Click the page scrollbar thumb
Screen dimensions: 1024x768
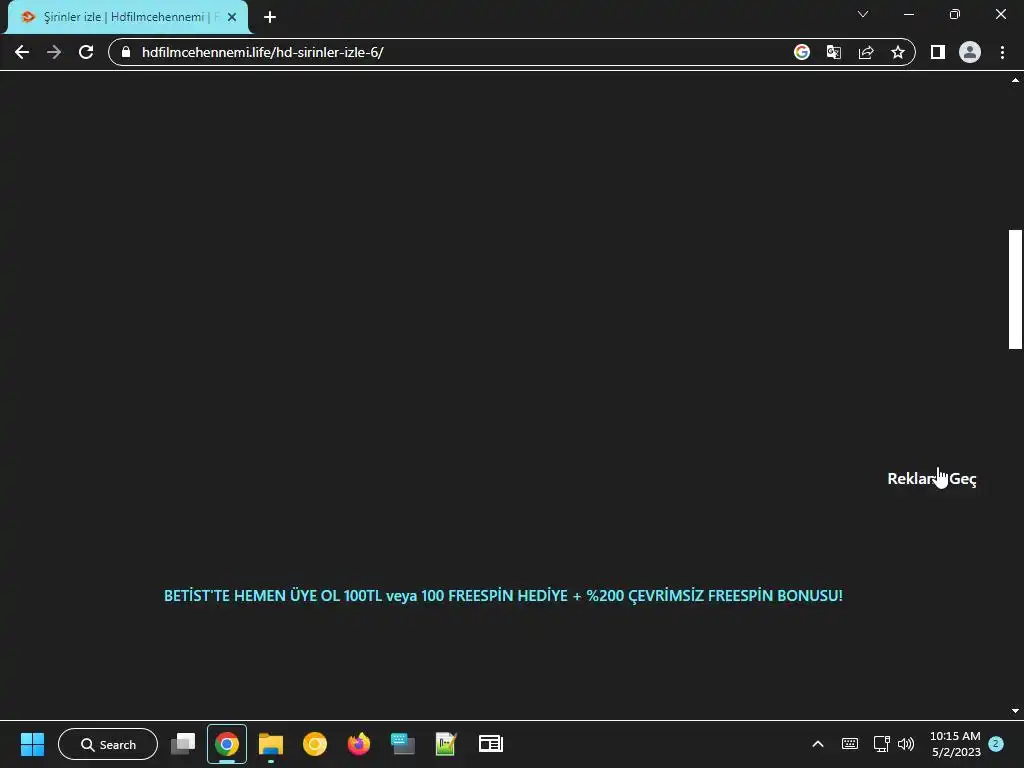[1015, 289]
